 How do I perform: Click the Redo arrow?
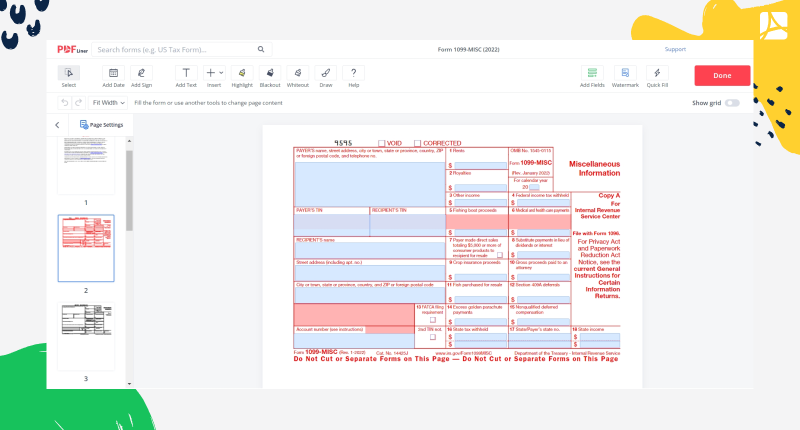[x=78, y=103]
